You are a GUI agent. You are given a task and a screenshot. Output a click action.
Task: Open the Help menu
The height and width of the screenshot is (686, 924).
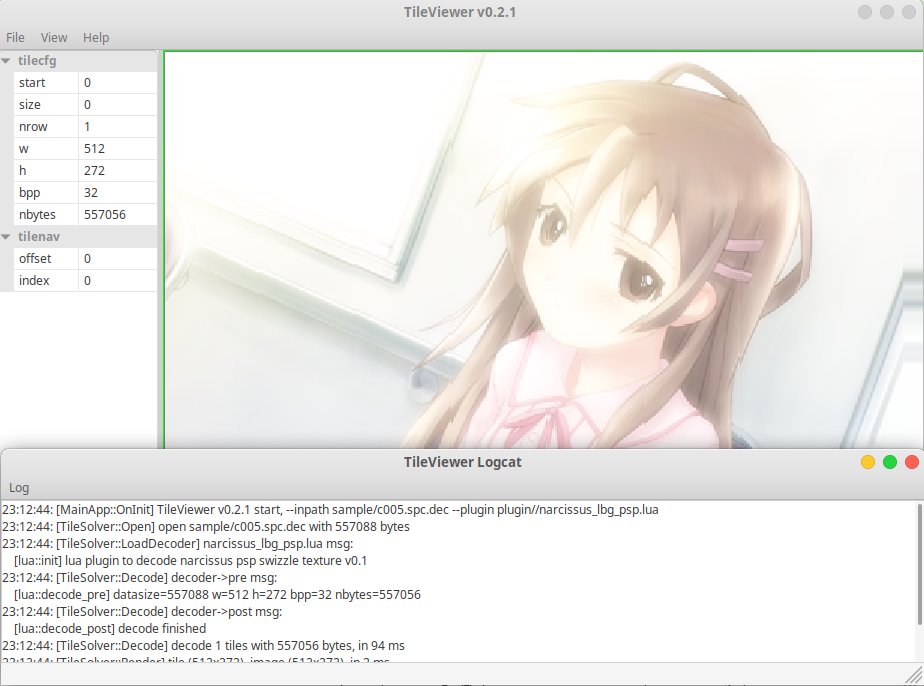coord(95,38)
